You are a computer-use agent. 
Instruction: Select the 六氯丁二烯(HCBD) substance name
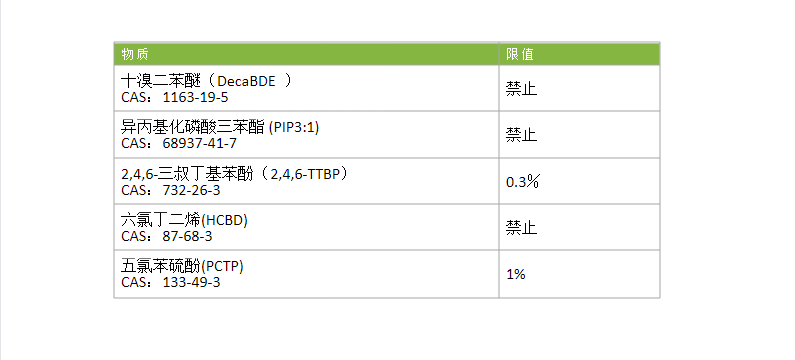[185, 221]
